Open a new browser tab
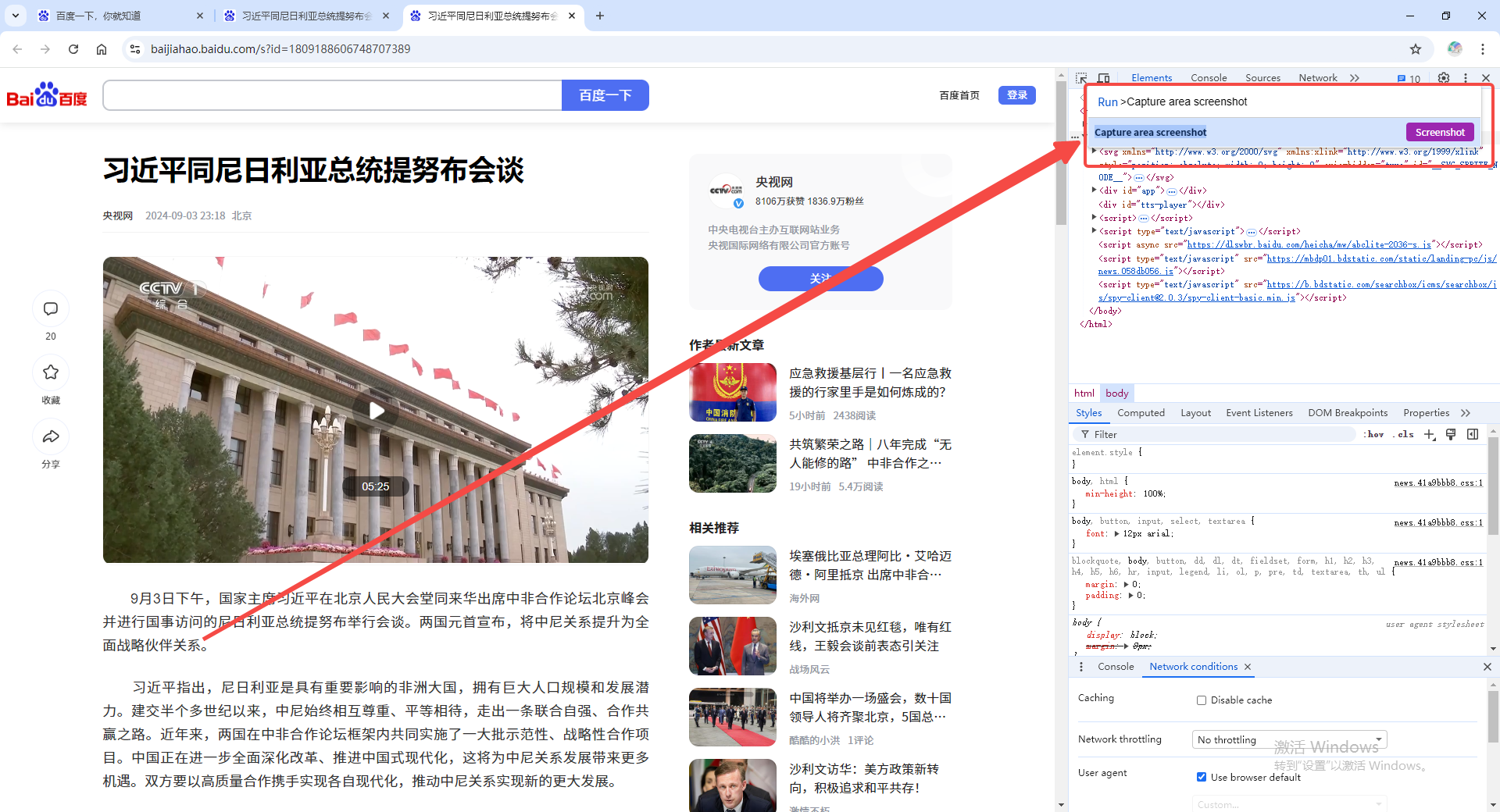 [x=600, y=16]
